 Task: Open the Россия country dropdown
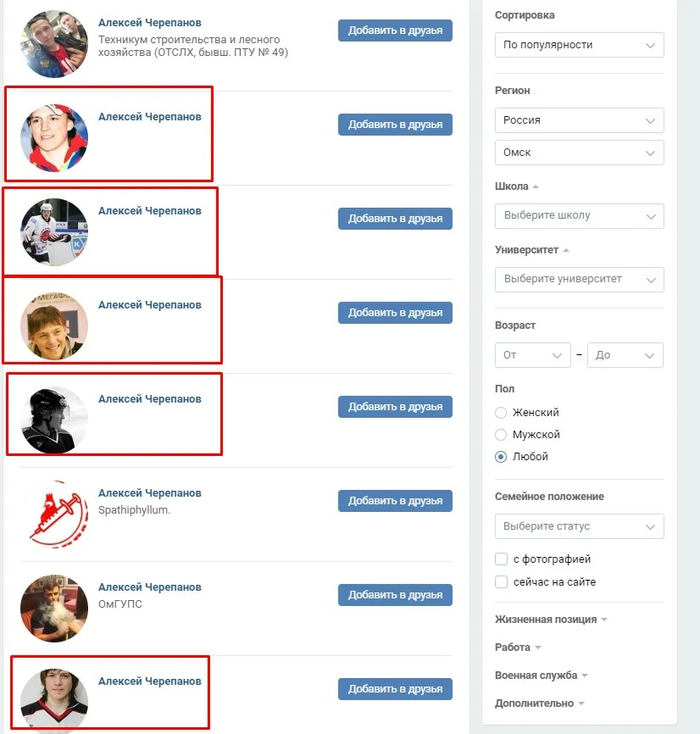(579, 120)
